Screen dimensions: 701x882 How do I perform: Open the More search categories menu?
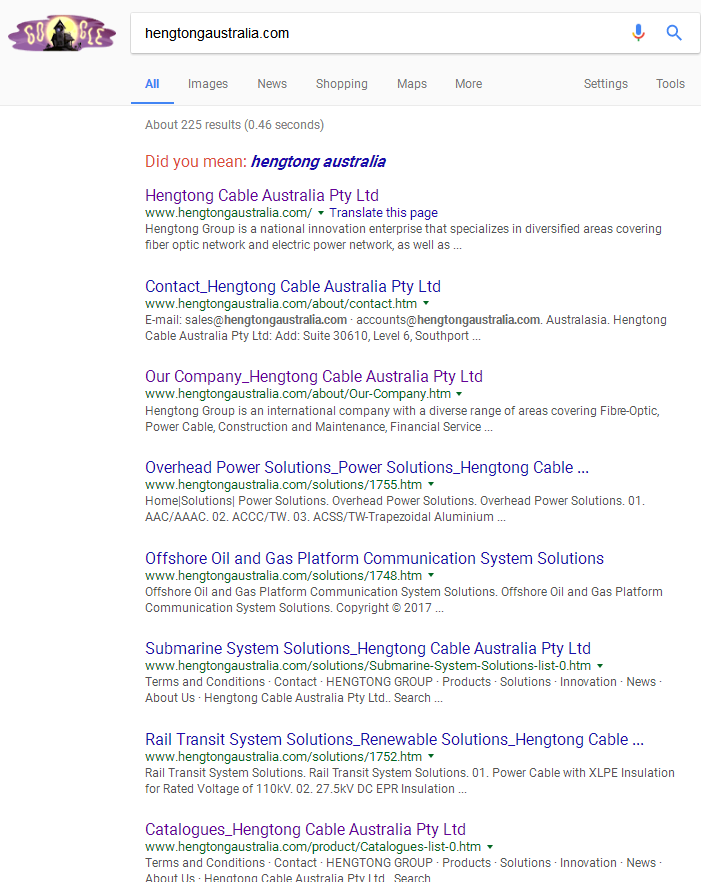click(x=469, y=84)
